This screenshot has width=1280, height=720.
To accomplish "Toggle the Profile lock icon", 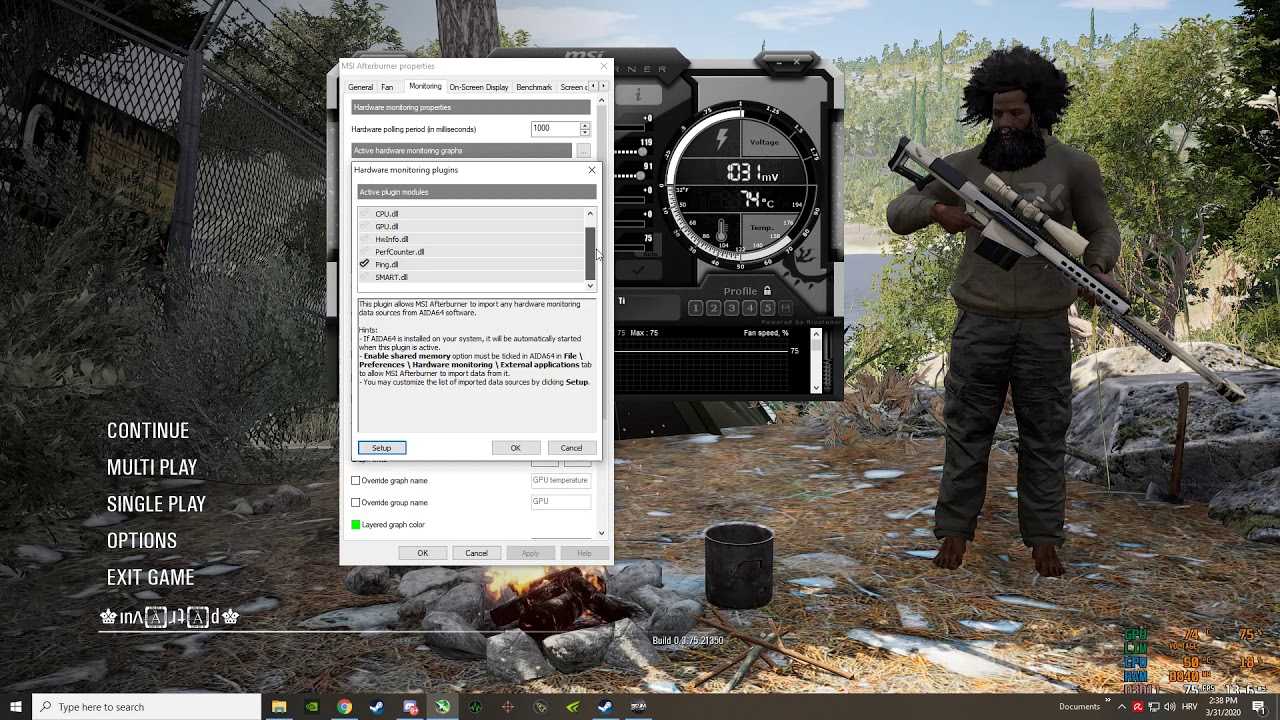I will 767,291.
